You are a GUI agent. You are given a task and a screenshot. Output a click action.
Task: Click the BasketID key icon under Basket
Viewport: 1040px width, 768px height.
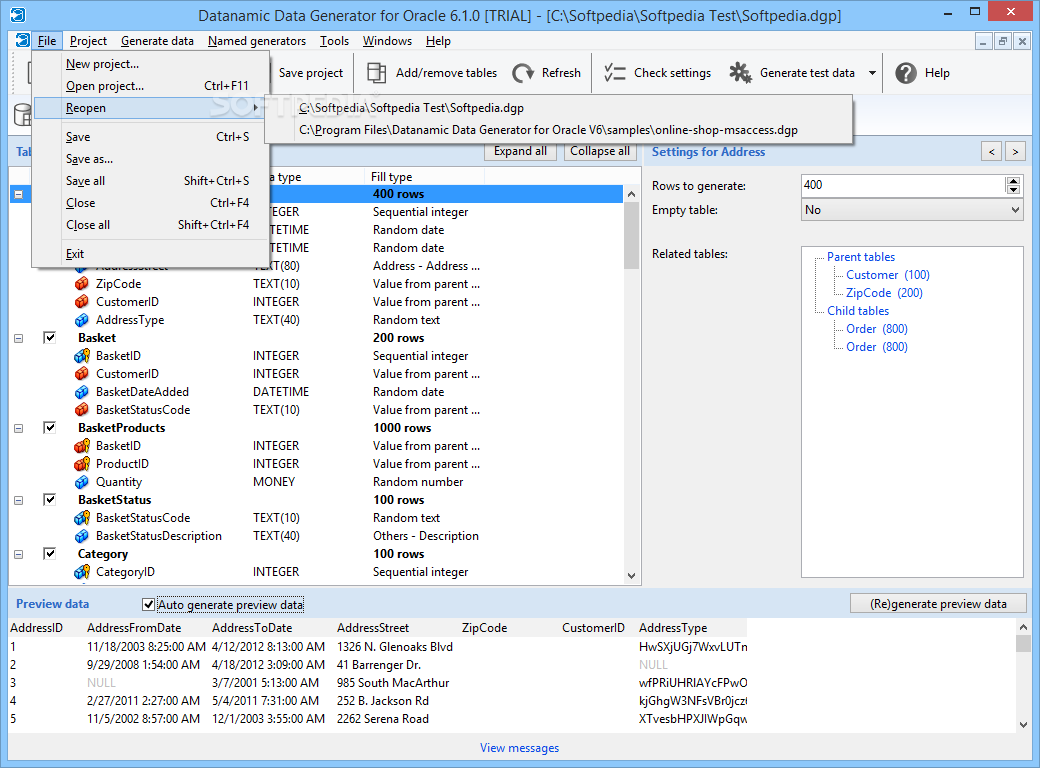(x=82, y=356)
